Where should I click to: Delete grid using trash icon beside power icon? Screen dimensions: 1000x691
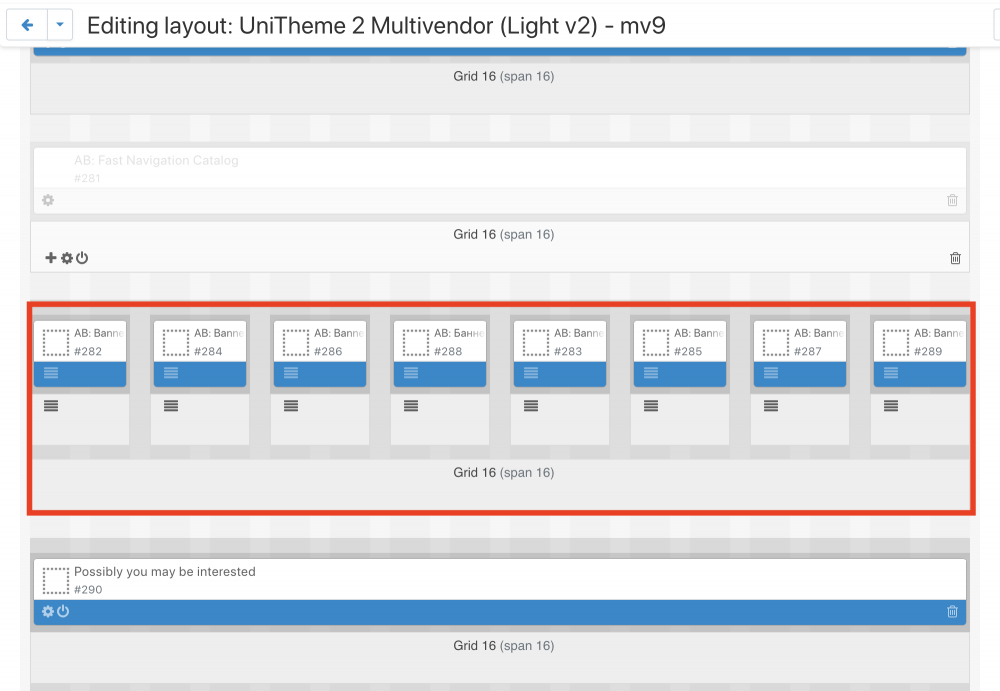point(955,258)
